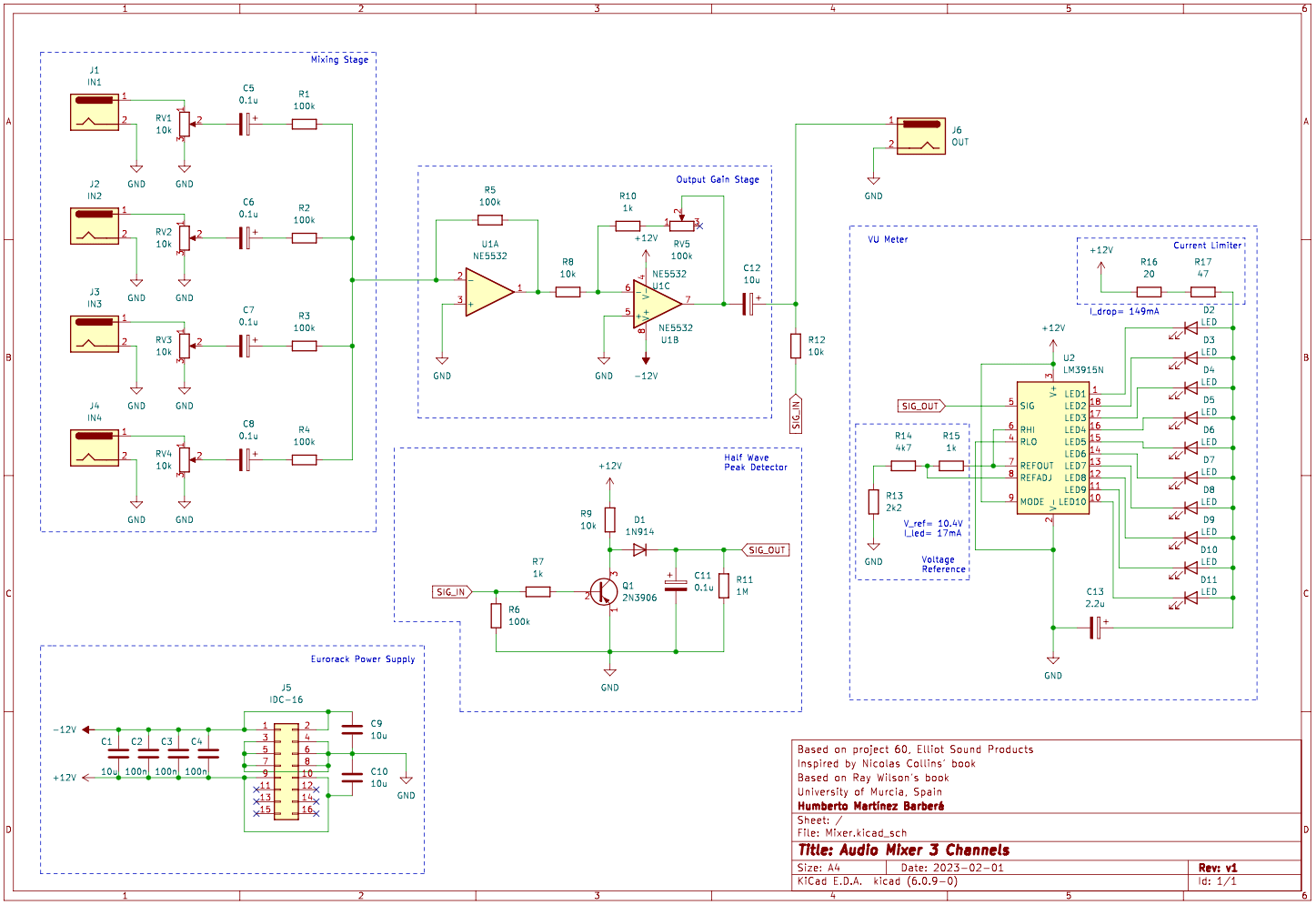
Task: Click the SIG_OUT label in Peak Detector
Action: point(765,549)
